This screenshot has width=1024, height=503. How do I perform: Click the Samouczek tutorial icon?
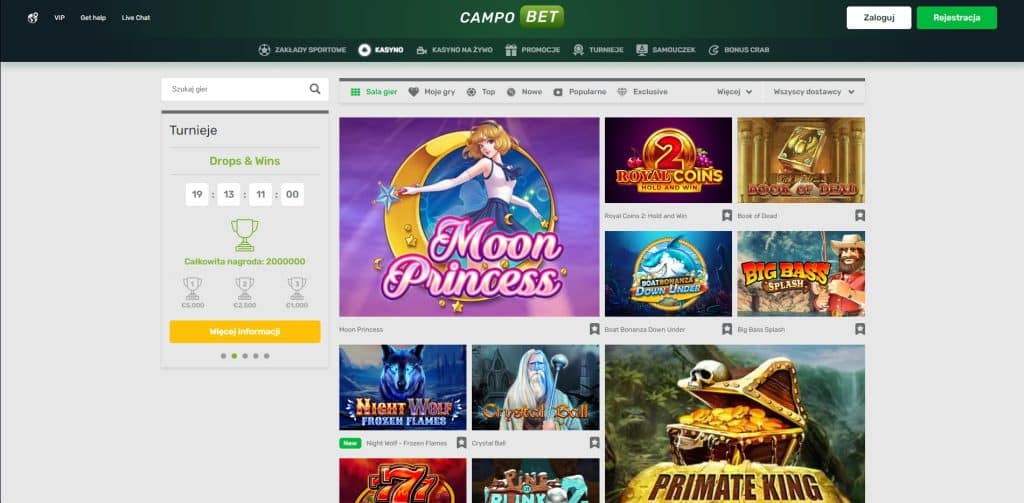642,50
